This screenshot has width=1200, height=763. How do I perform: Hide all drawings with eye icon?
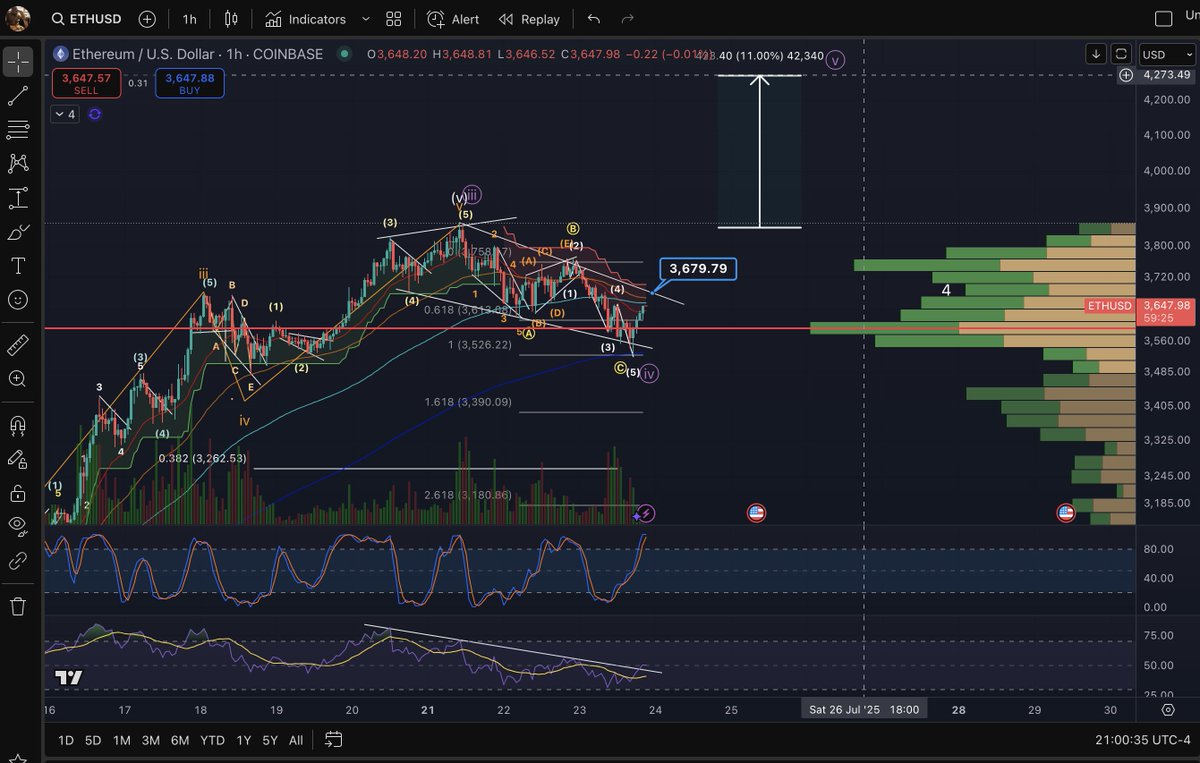[18, 526]
